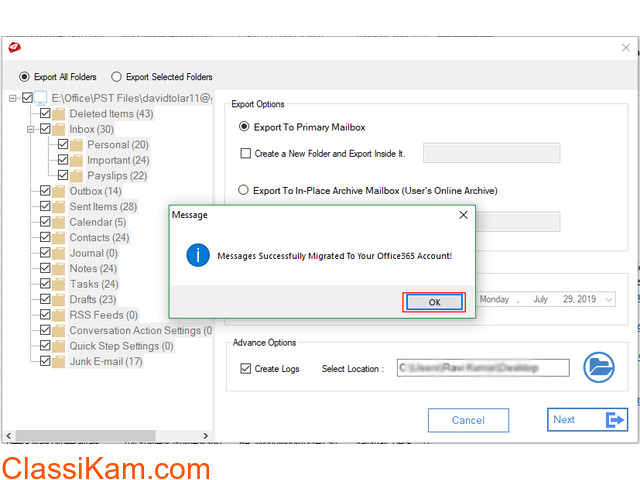Click the log location path field
640x480 pixels.
[x=482, y=369]
